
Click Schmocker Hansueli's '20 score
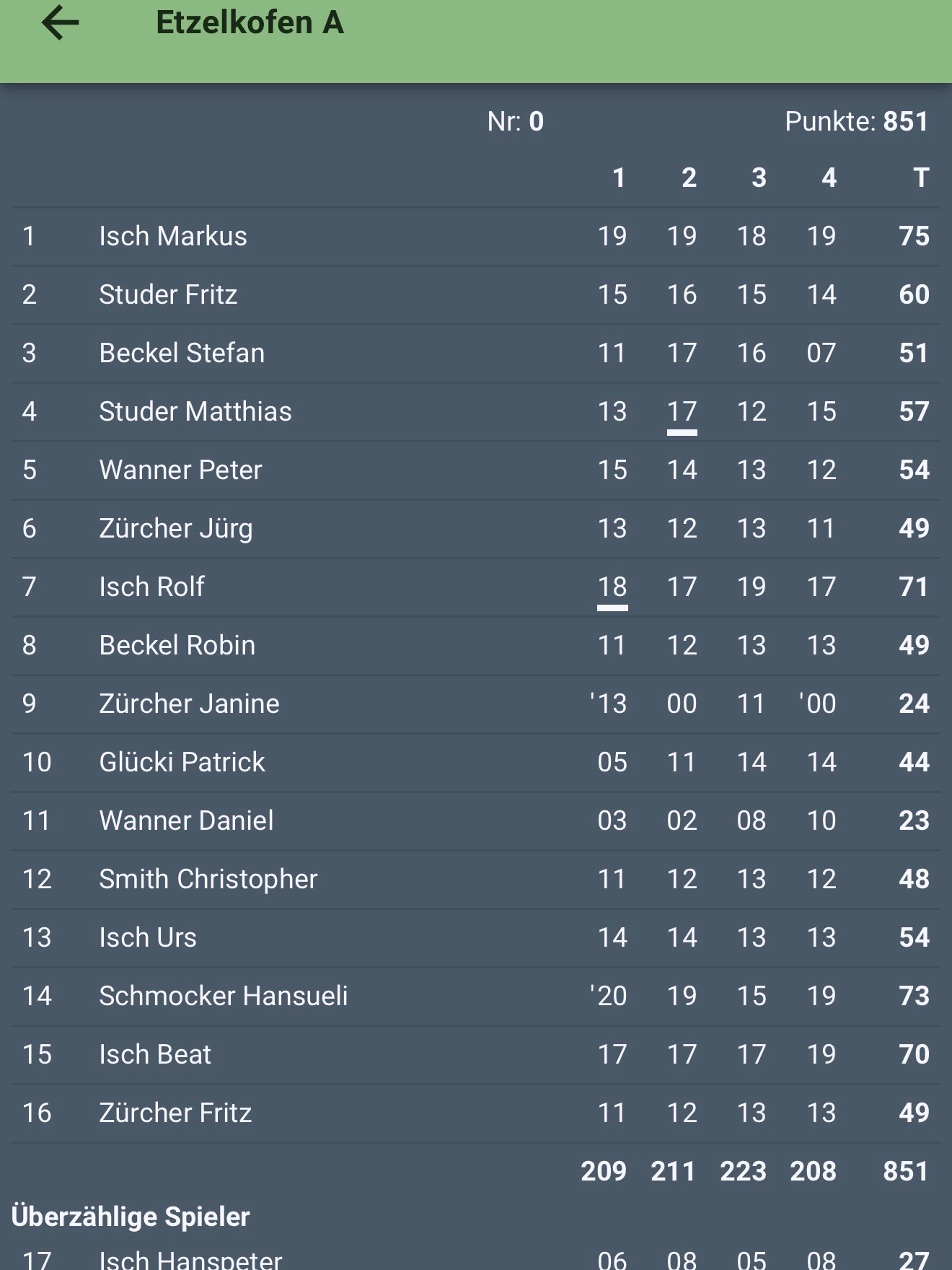(x=609, y=996)
